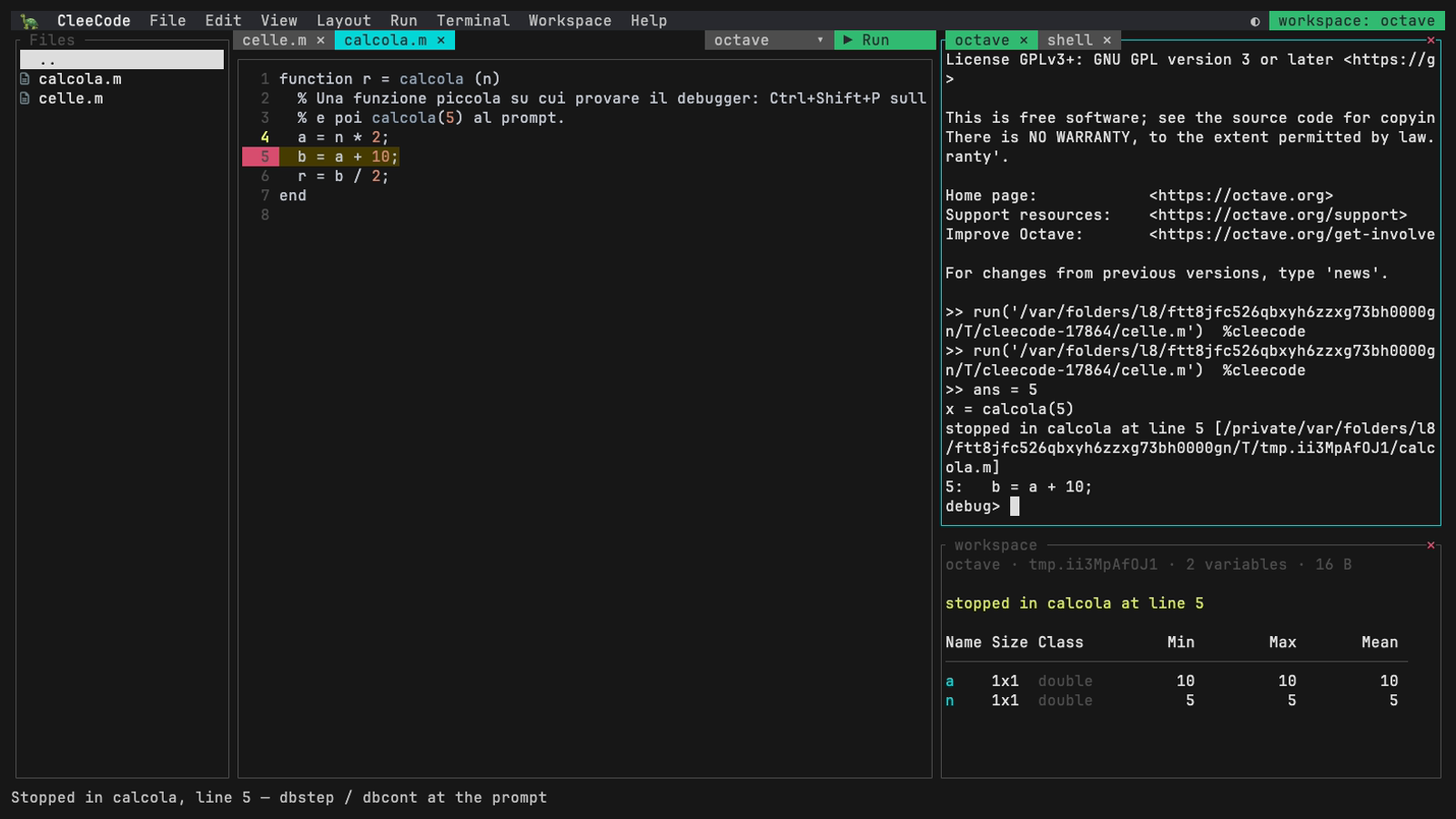Click line number 4 in the gutter
This screenshot has height=819, width=1456.
[265, 137]
